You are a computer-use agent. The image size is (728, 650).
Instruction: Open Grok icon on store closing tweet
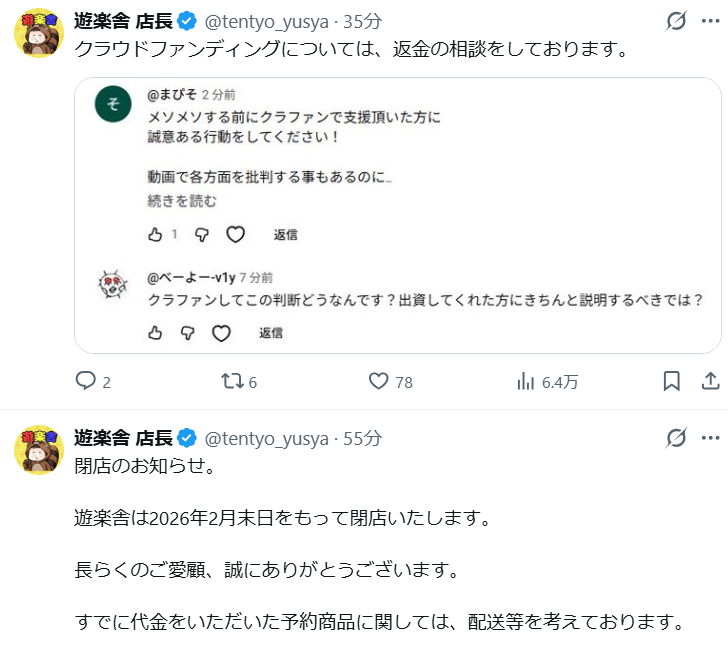click(676, 437)
